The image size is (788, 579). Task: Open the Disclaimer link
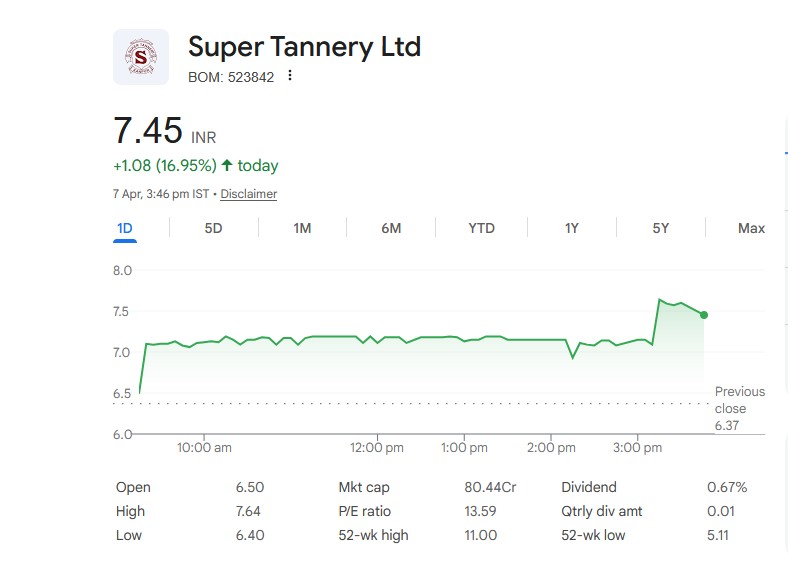click(248, 194)
